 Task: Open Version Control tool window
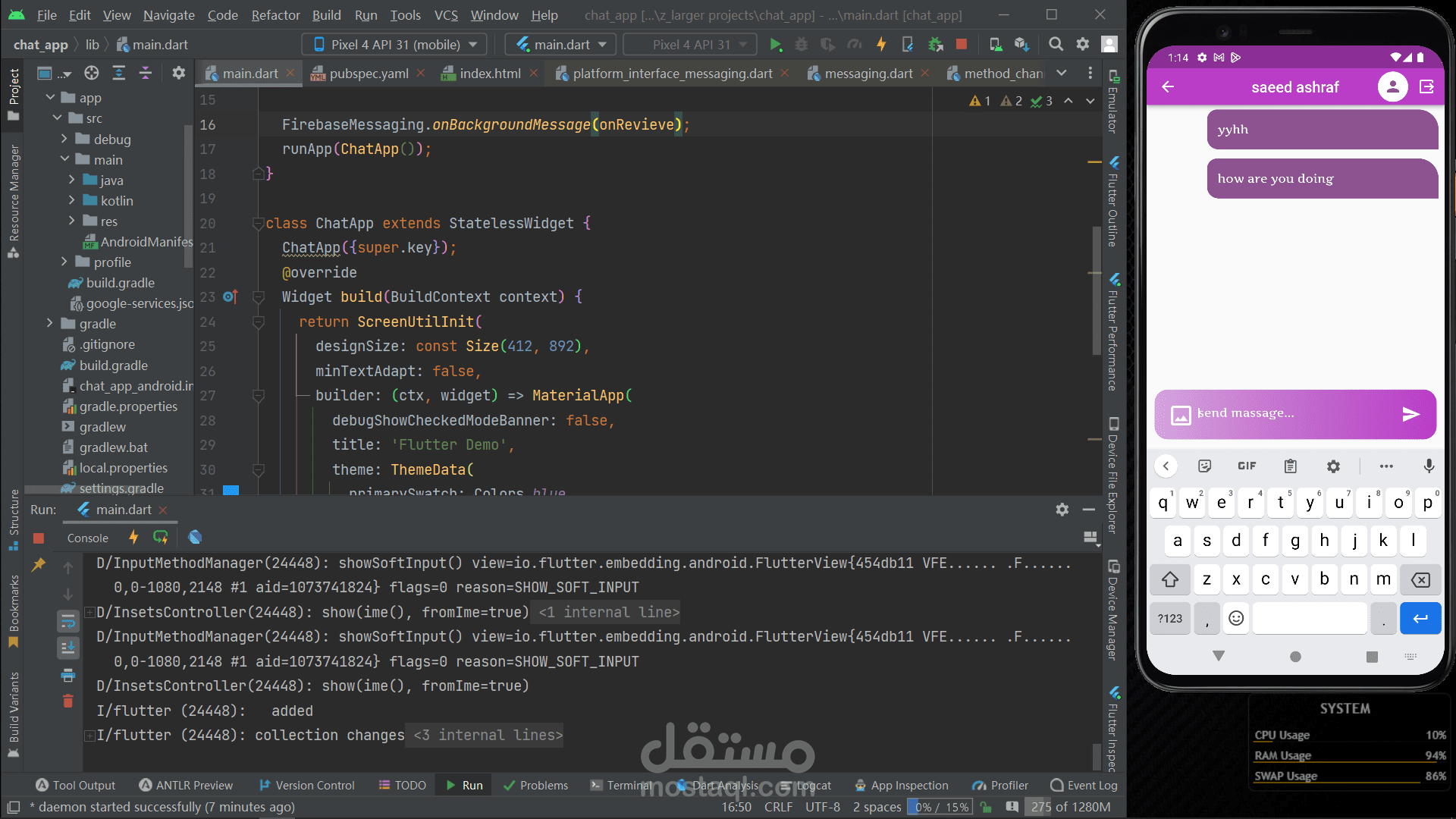pos(306,785)
